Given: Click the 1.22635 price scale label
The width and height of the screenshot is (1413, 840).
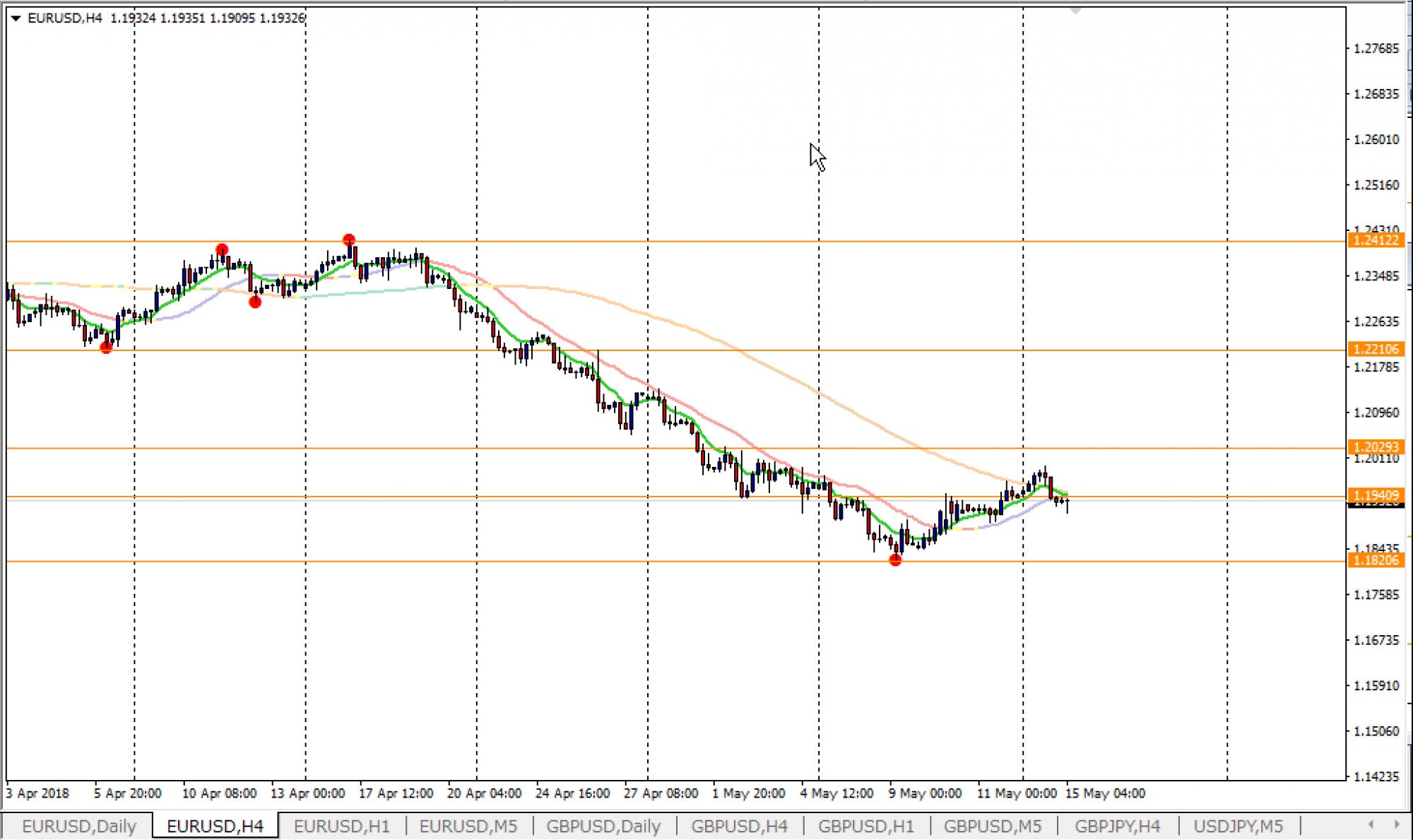Looking at the screenshot, I should coord(1376,322).
